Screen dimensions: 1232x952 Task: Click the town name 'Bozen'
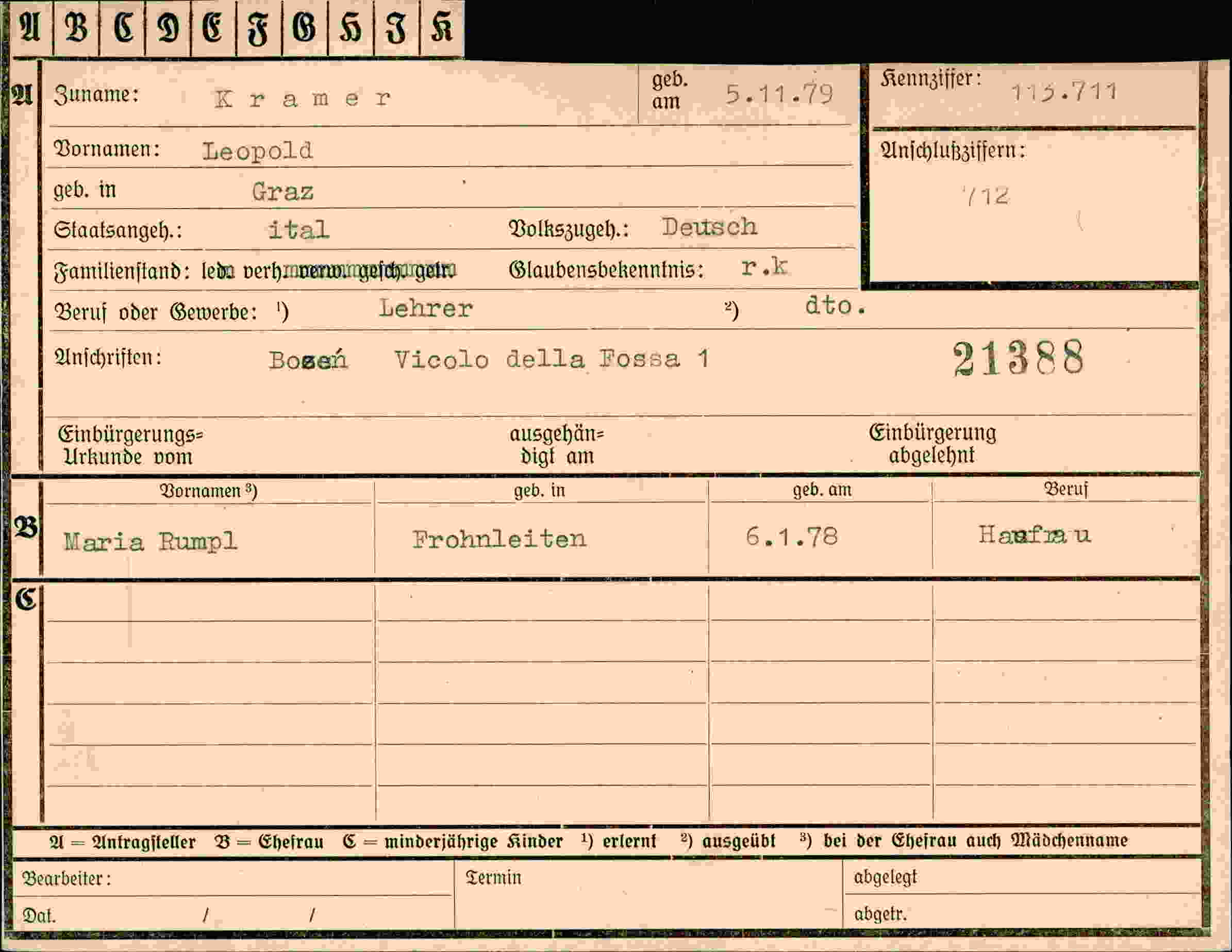pos(308,360)
